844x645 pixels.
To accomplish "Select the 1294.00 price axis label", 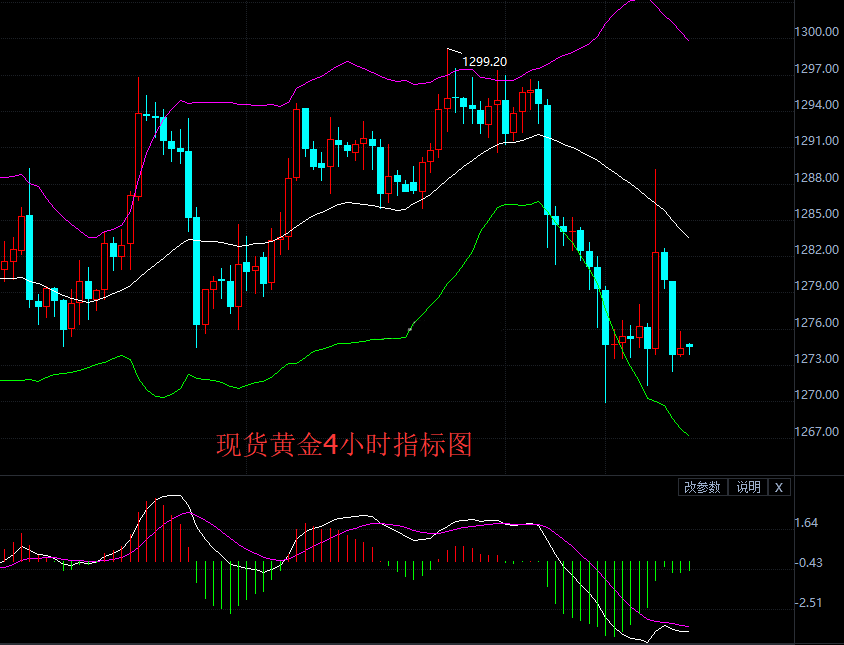I will tap(817, 105).
